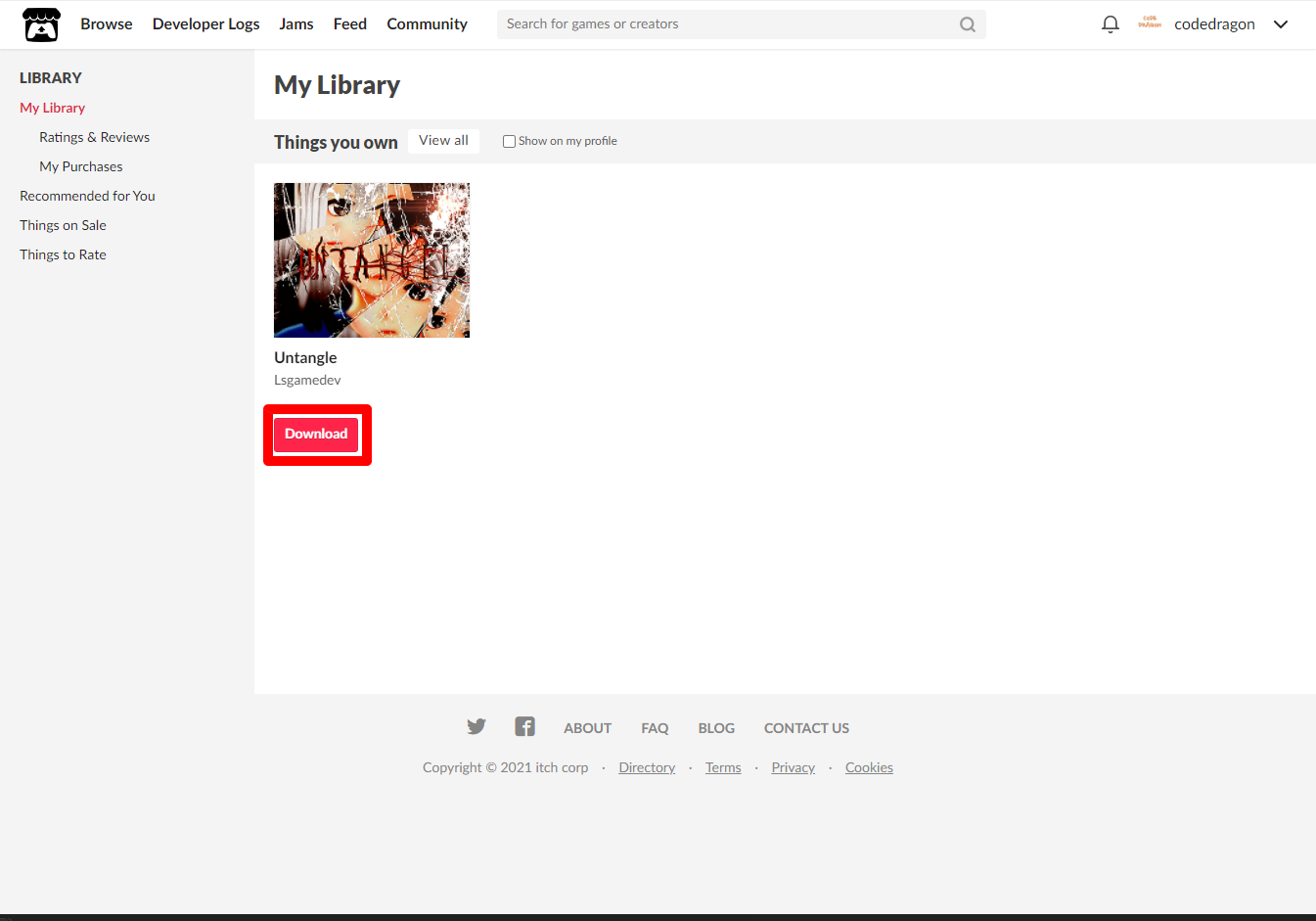Open itch.io Facebook page icon
1316x921 pixels.
[524, 726]
